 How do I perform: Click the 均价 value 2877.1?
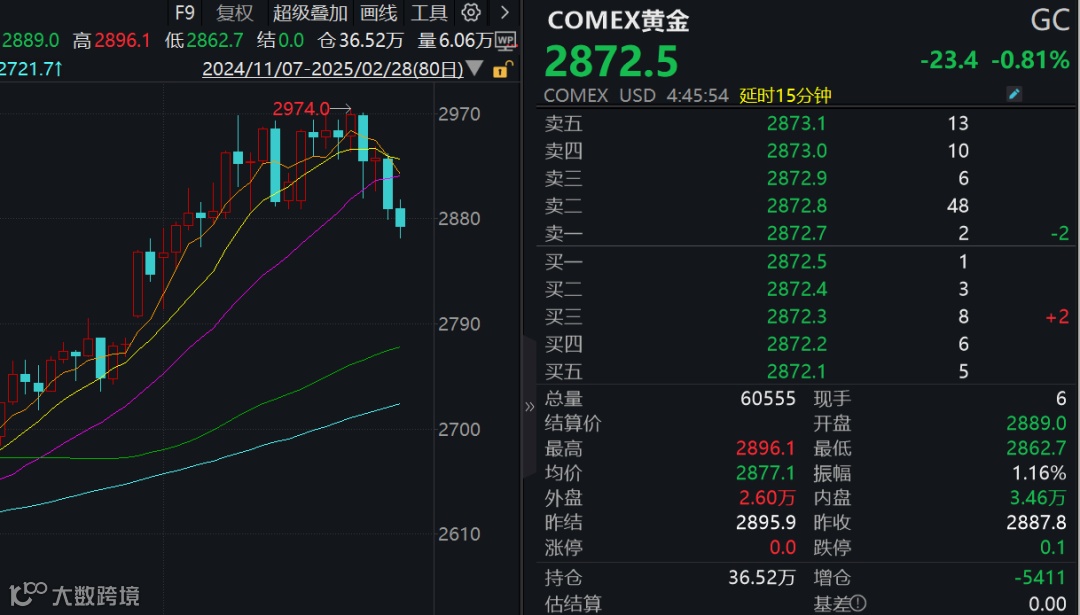pyautogui.click(x=765, y=474)
